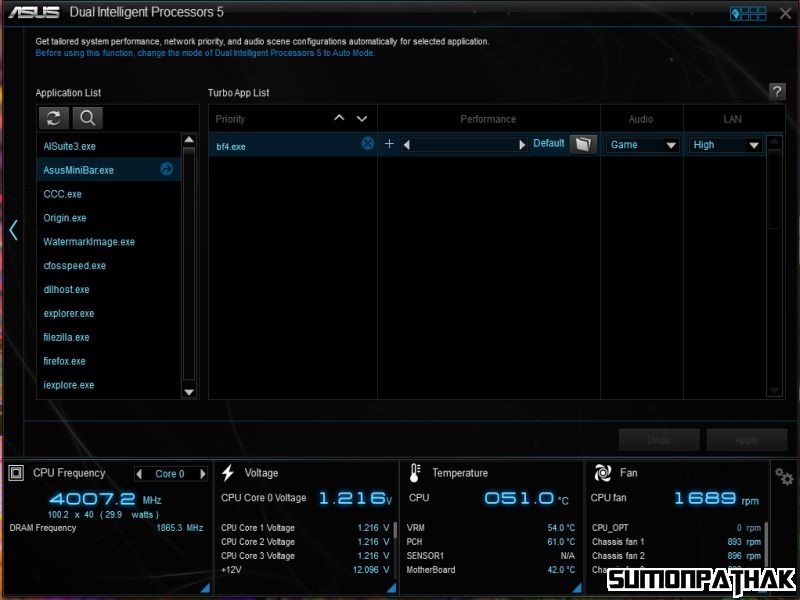Select Origin.exe in Application List
800x600 pixels.
[x=109, y=218]
